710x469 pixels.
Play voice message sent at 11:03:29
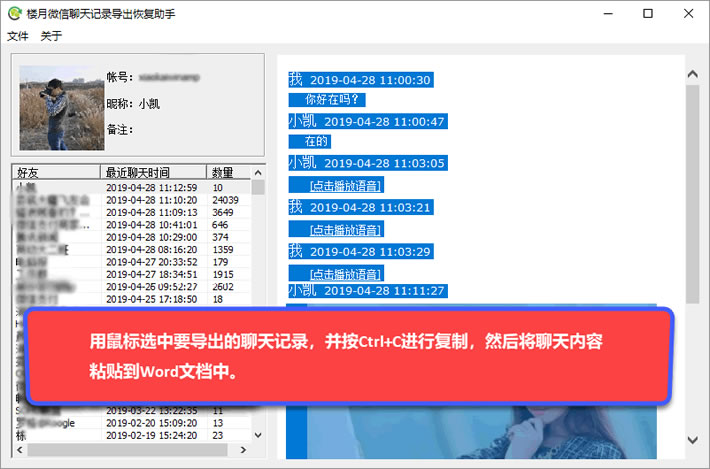click(345, 274)
